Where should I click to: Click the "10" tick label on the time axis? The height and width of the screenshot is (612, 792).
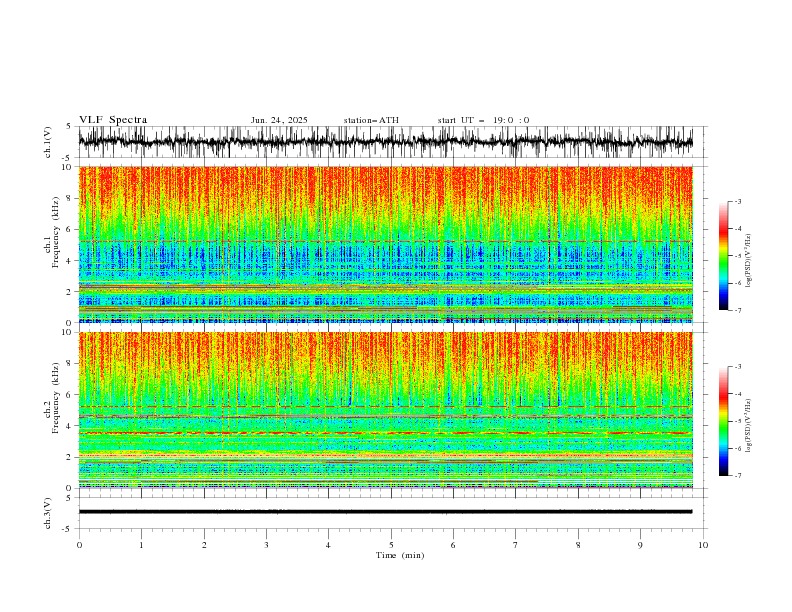[x=703, y=545]
